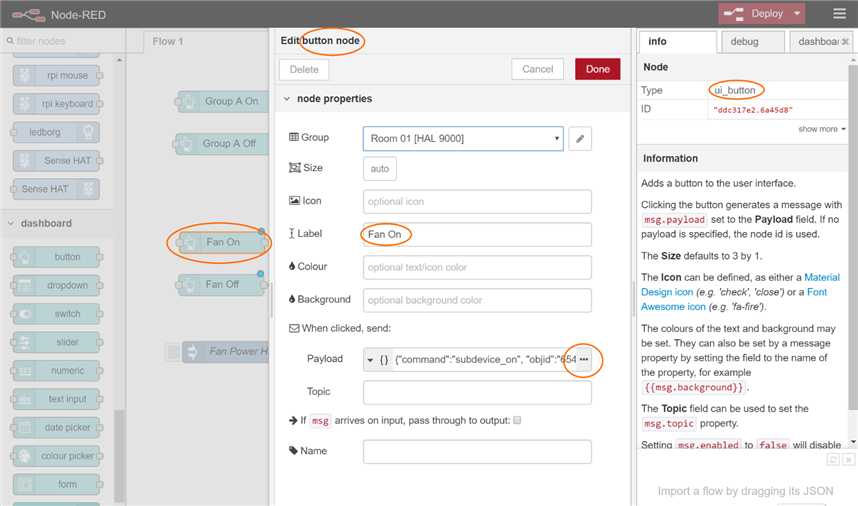This screenshot has width=858, height=506.
Task: Select the dashboard date picker node
Action: coord(56,428)
